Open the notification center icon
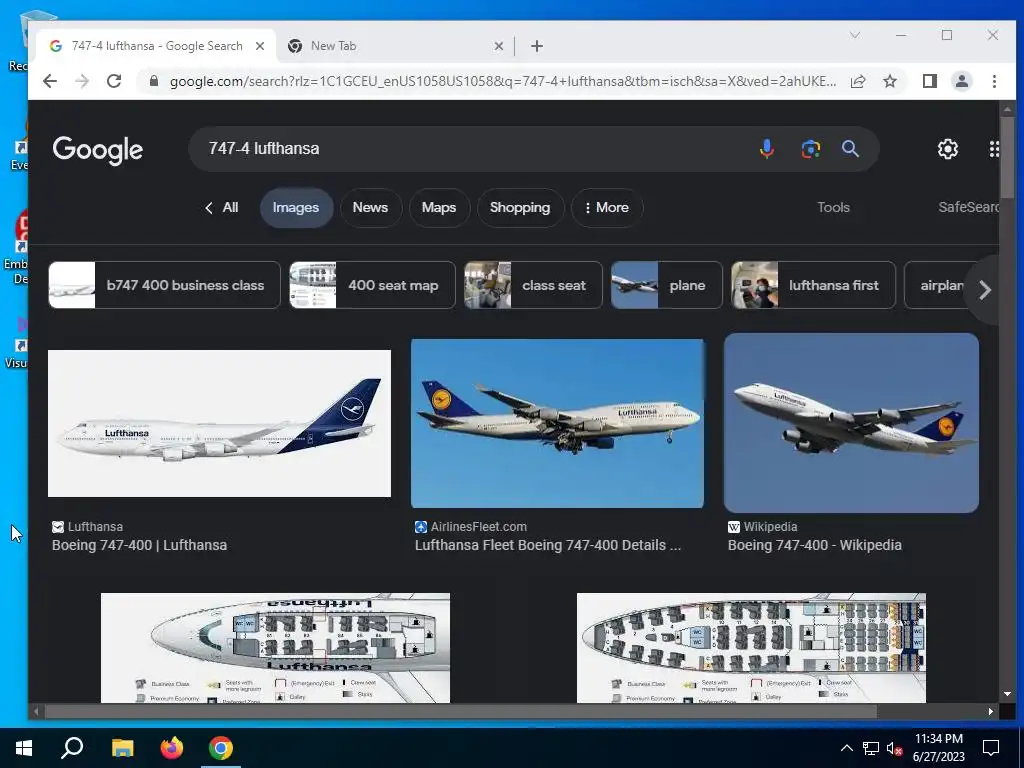This screenshot has width=1024, height=768. coord(991,748)
